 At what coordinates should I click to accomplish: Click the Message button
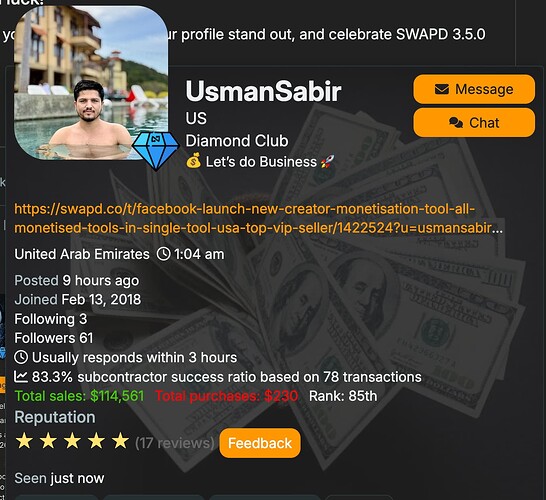(474, 89)
